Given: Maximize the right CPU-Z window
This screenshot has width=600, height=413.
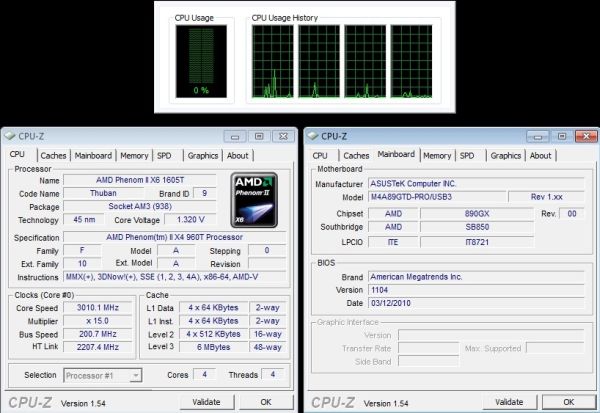Looking at the screenshot, I should pos(562,137).
